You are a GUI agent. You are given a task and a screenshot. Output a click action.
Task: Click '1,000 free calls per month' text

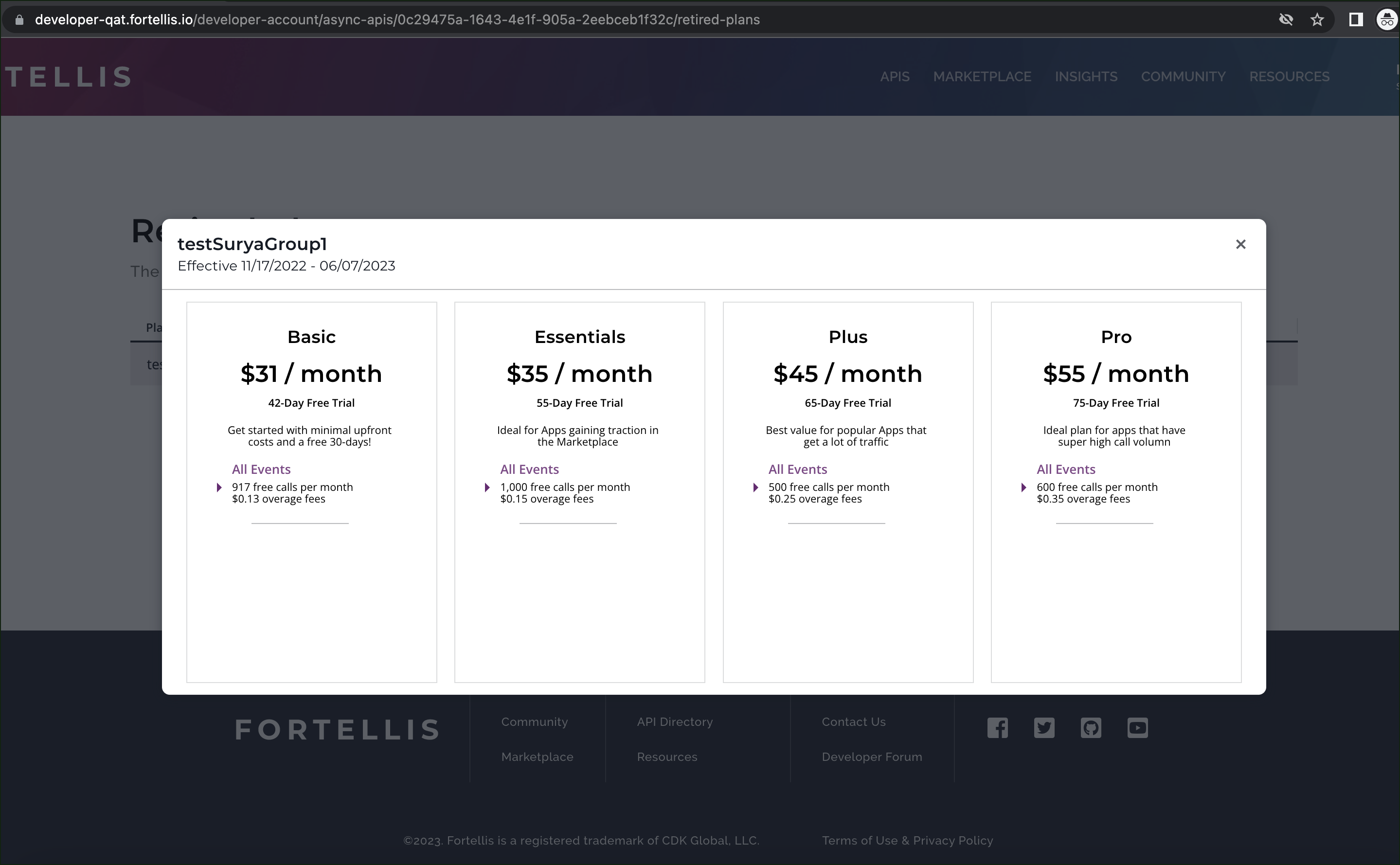[565, 487]
